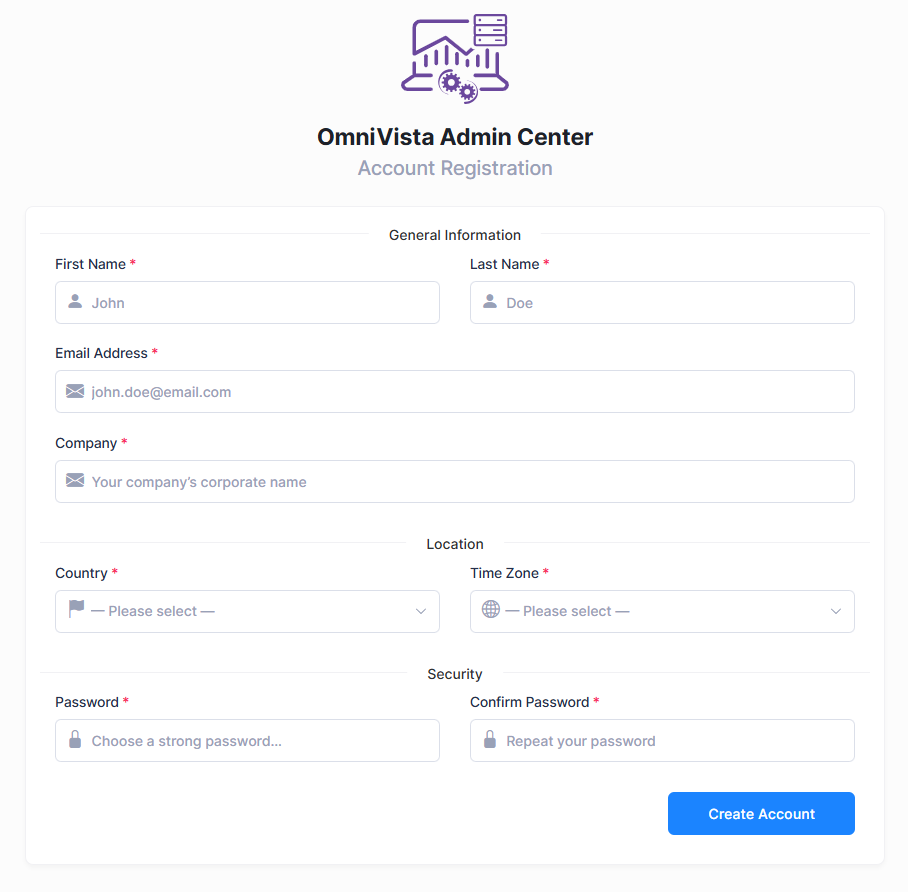Focus the Last Name input showing Doe
908x892 pixels.
click(x=662, y=303)
